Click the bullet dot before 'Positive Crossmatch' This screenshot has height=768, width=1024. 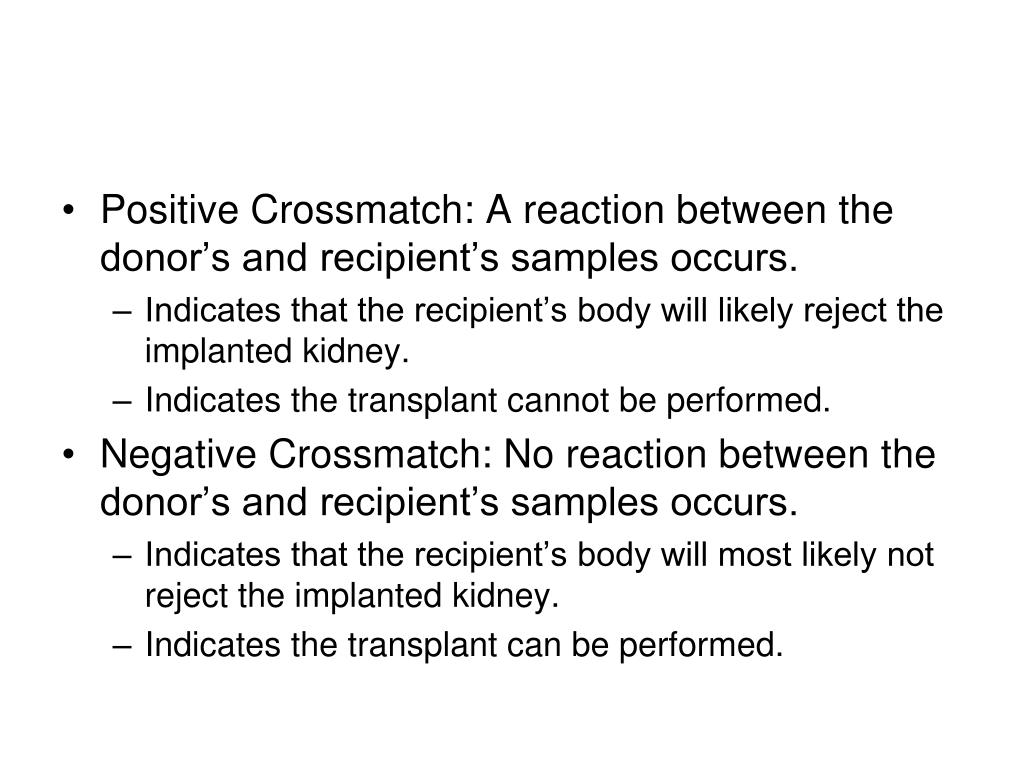click(68, 212)
